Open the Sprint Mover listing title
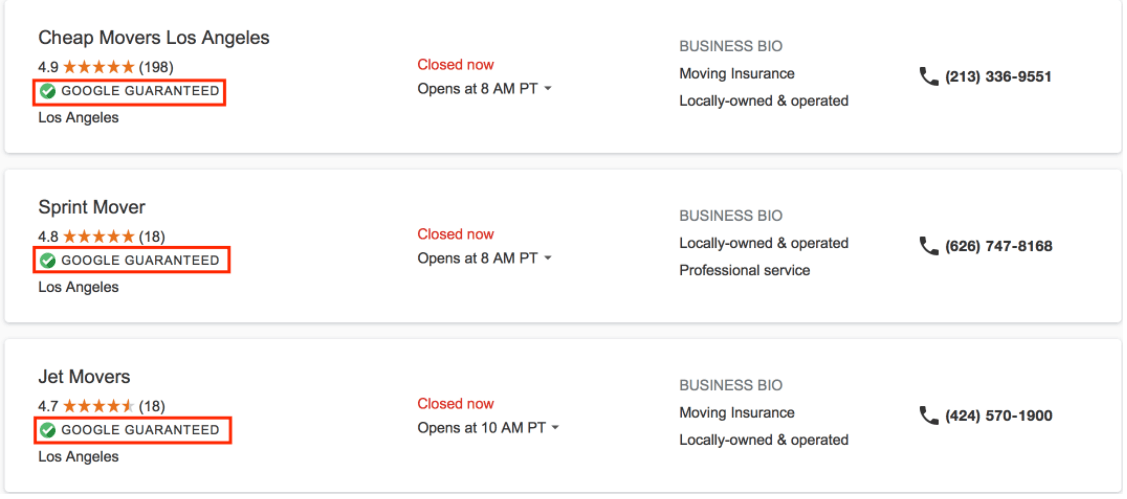The width and height of the screenshot is (1127, 499). coord(91,207)
